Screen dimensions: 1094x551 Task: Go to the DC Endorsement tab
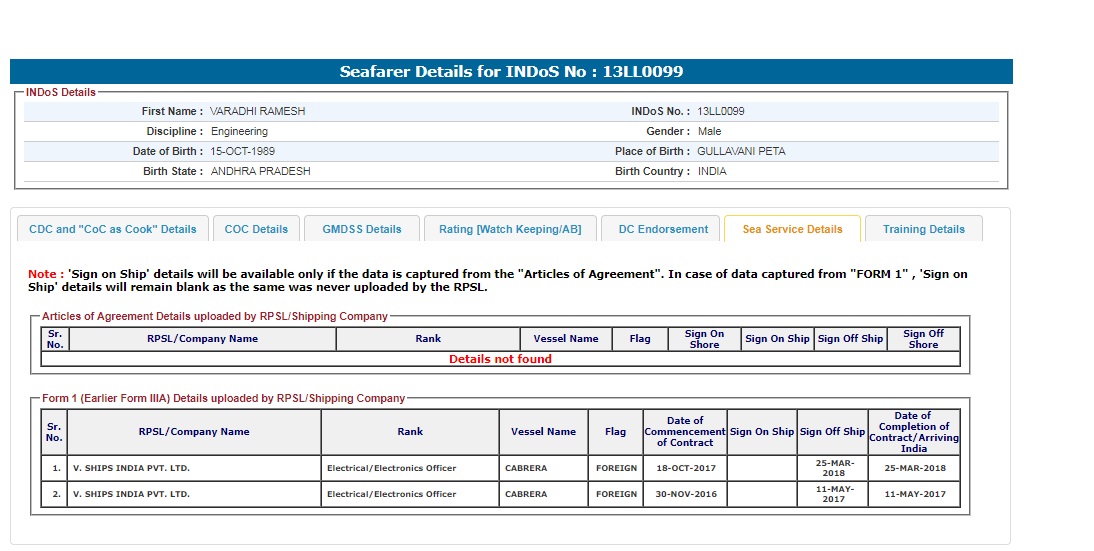pyautogui.click(x=663, y=229)
